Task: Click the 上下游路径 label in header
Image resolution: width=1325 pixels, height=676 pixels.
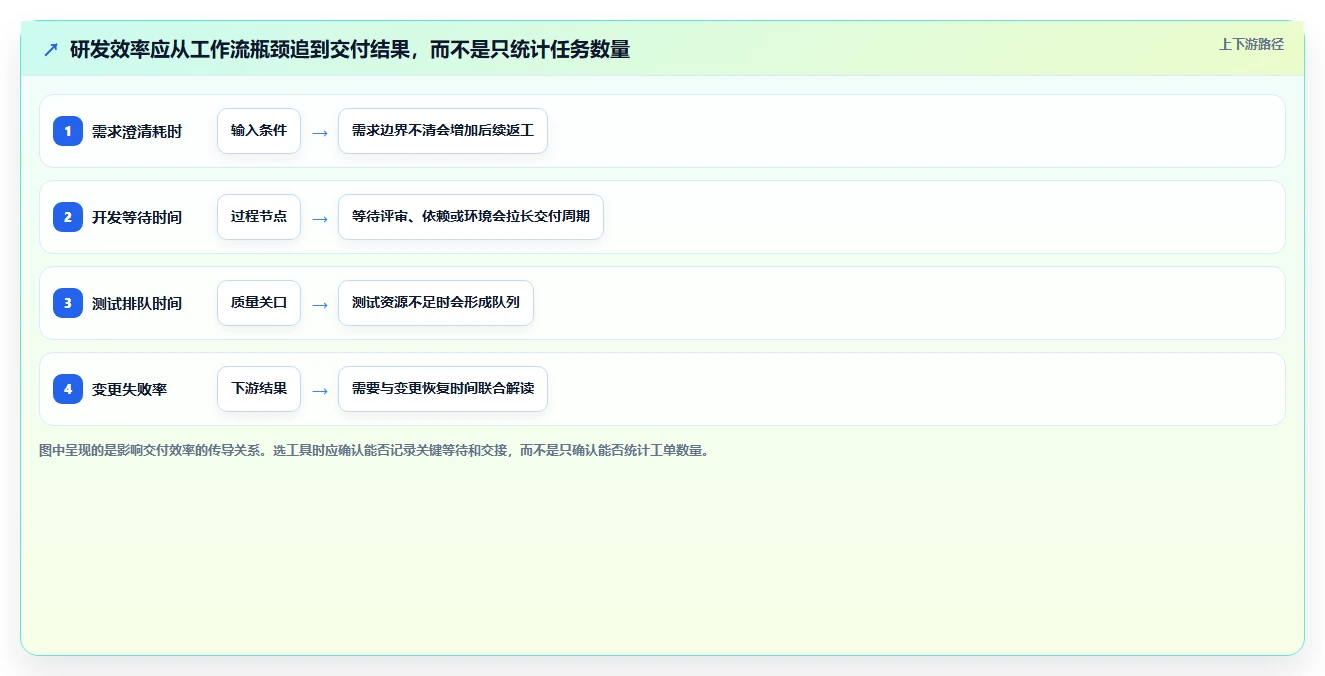Action: [x=1251, y=44]
